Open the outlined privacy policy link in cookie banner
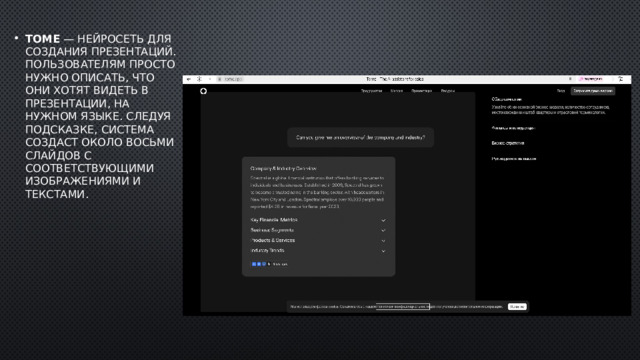 (403, 307)
